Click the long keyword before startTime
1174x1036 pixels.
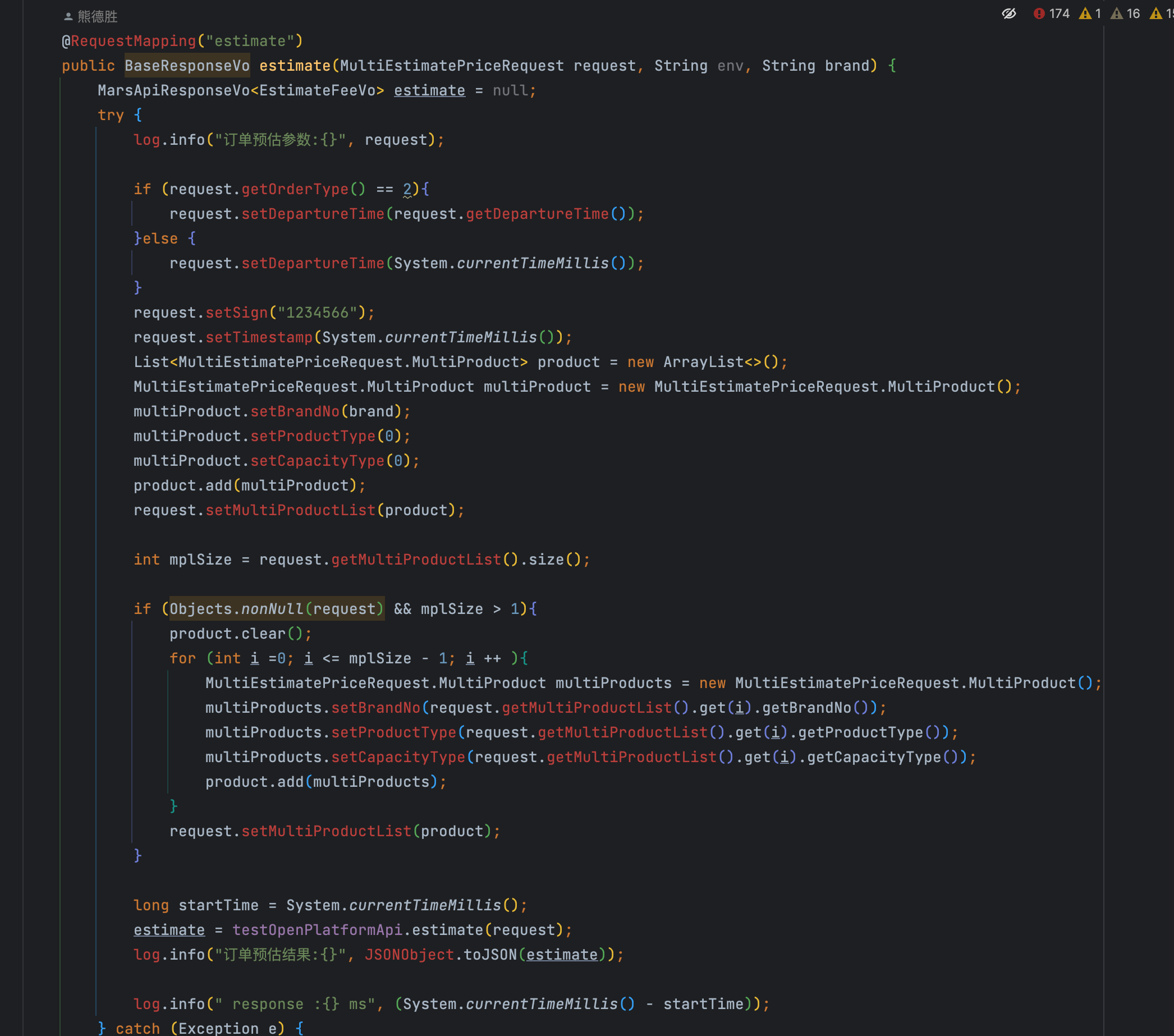(151, 905)
